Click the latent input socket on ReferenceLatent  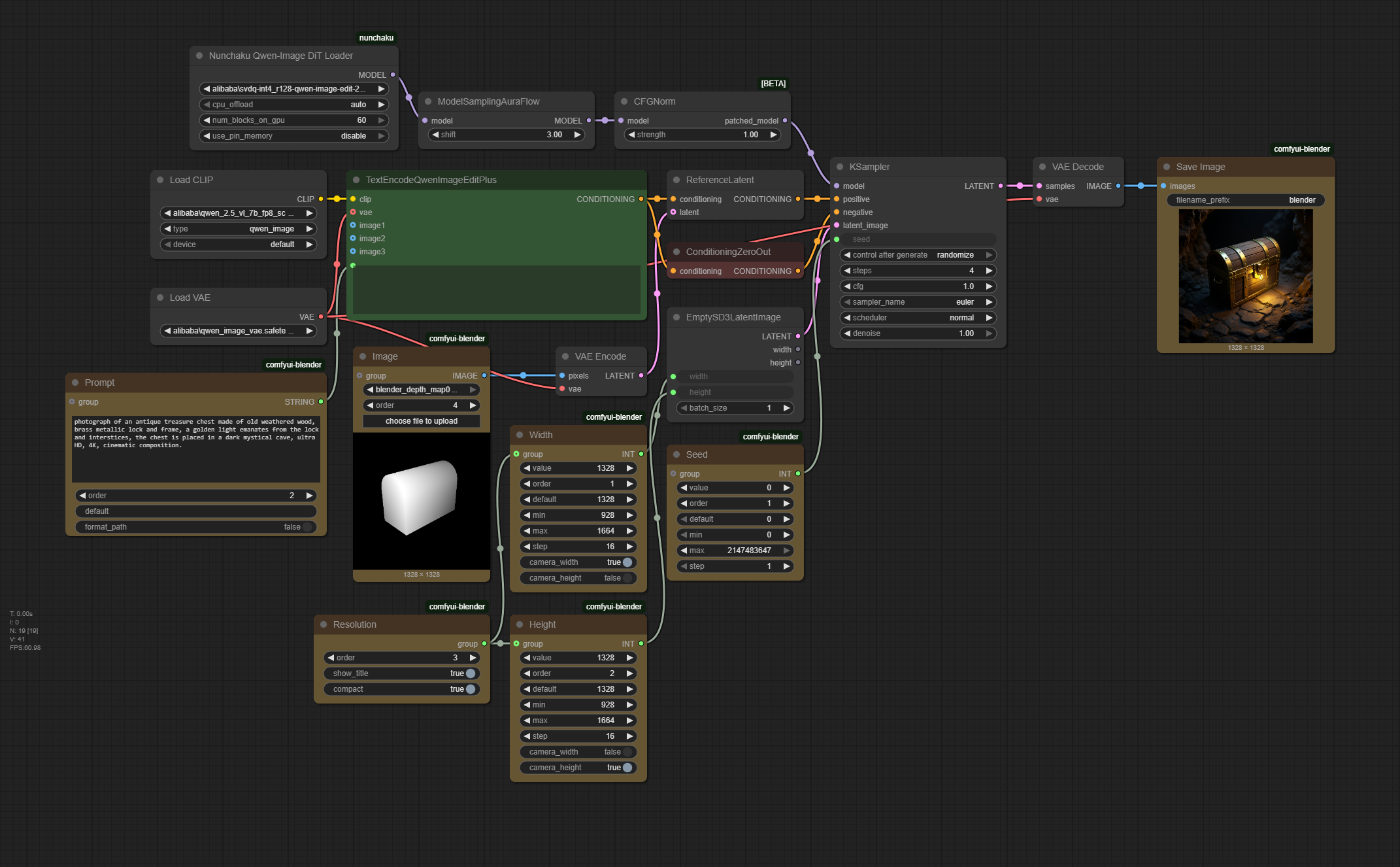point(673,212)
